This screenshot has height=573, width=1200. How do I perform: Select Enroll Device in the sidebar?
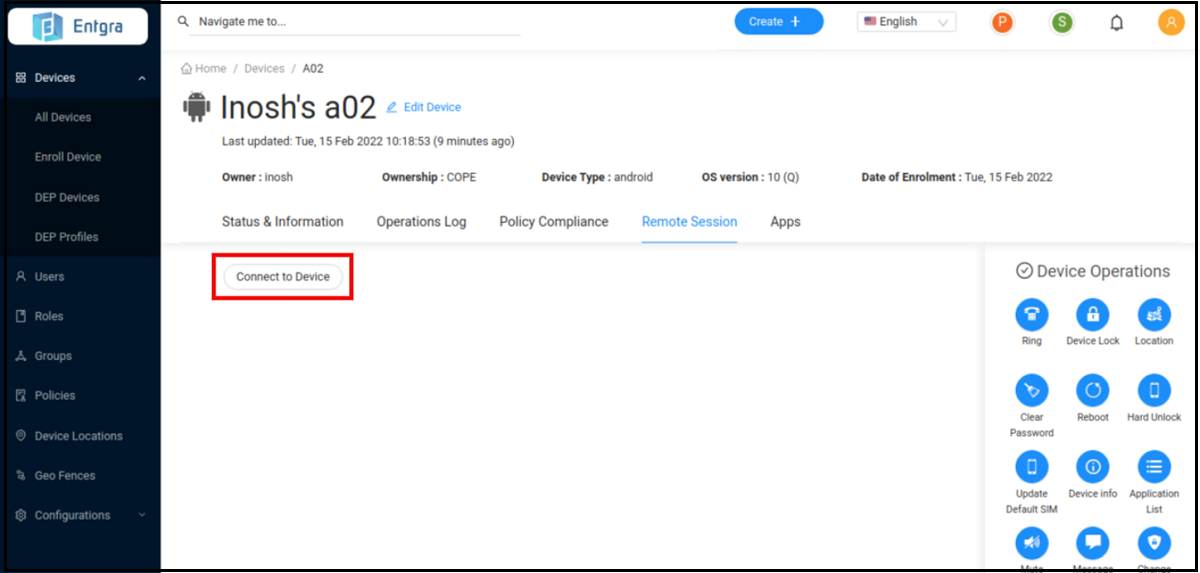(68, 157)
